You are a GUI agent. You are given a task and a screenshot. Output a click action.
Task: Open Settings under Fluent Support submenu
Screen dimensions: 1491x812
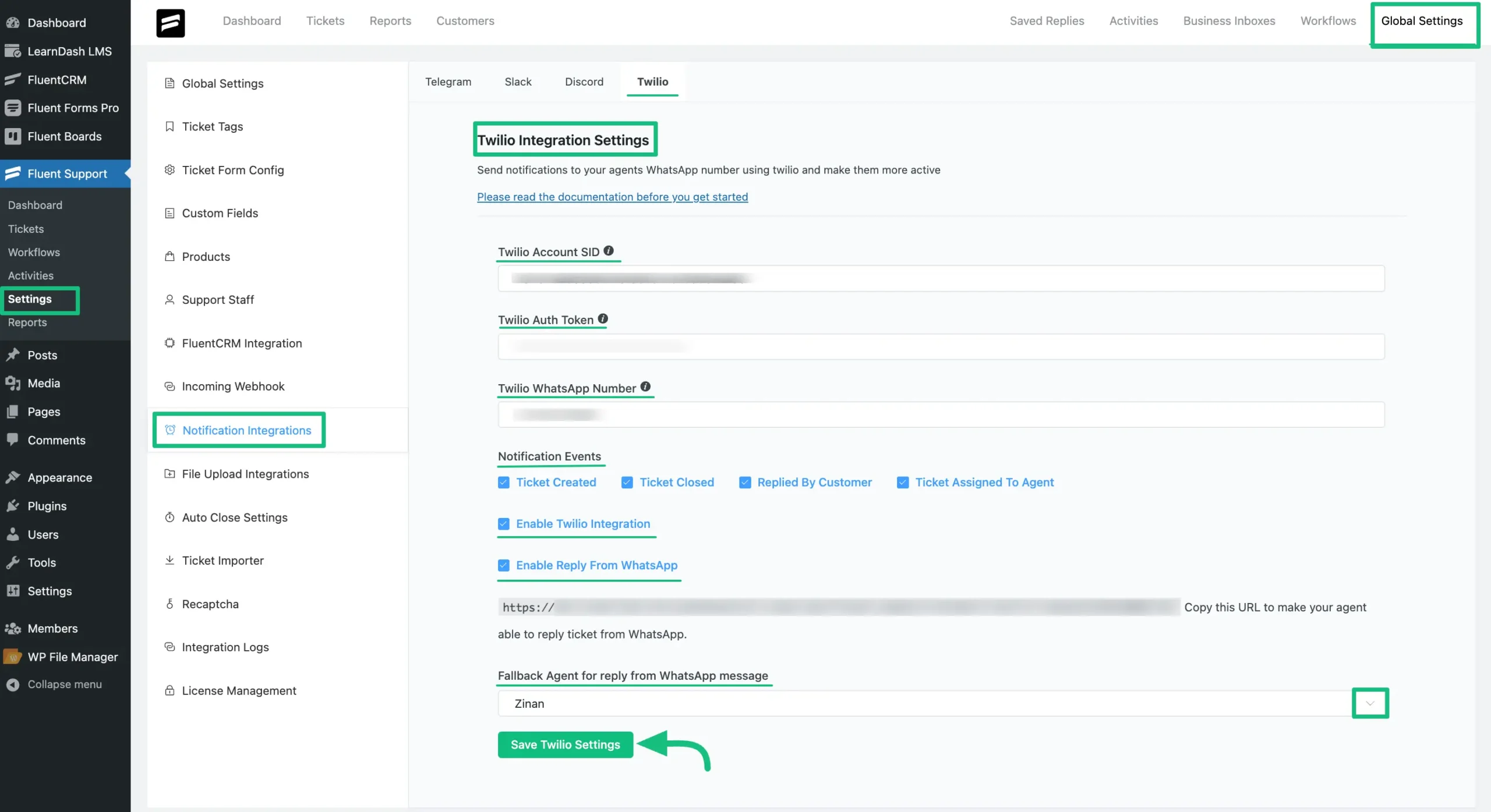pyautogui.click(x=30, y=299)
